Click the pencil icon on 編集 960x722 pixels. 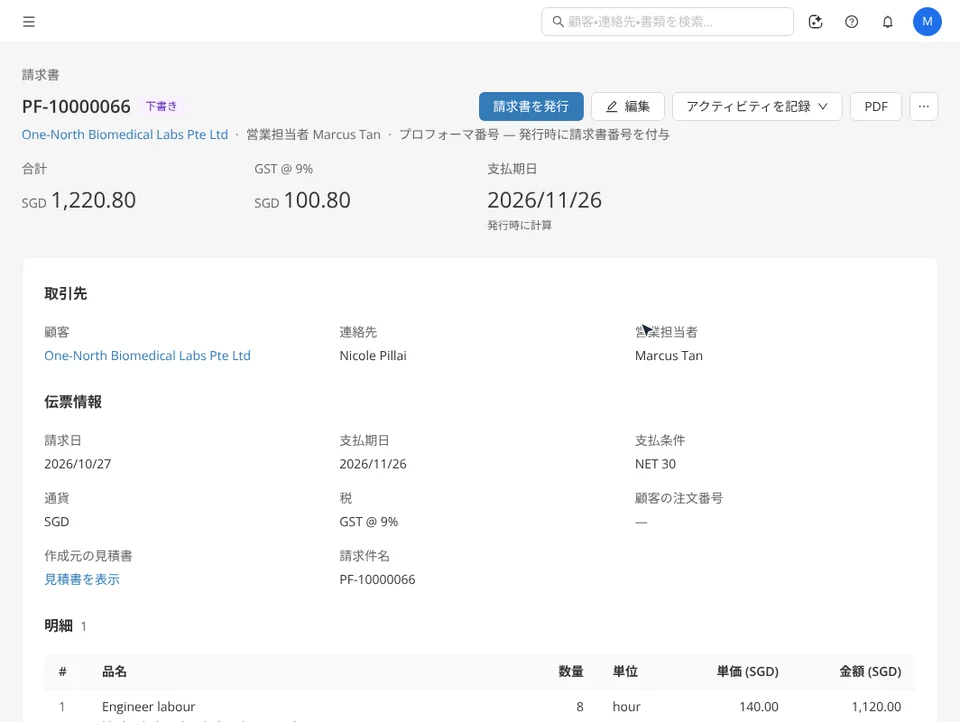pyautogui.click(x=611, y=107)
